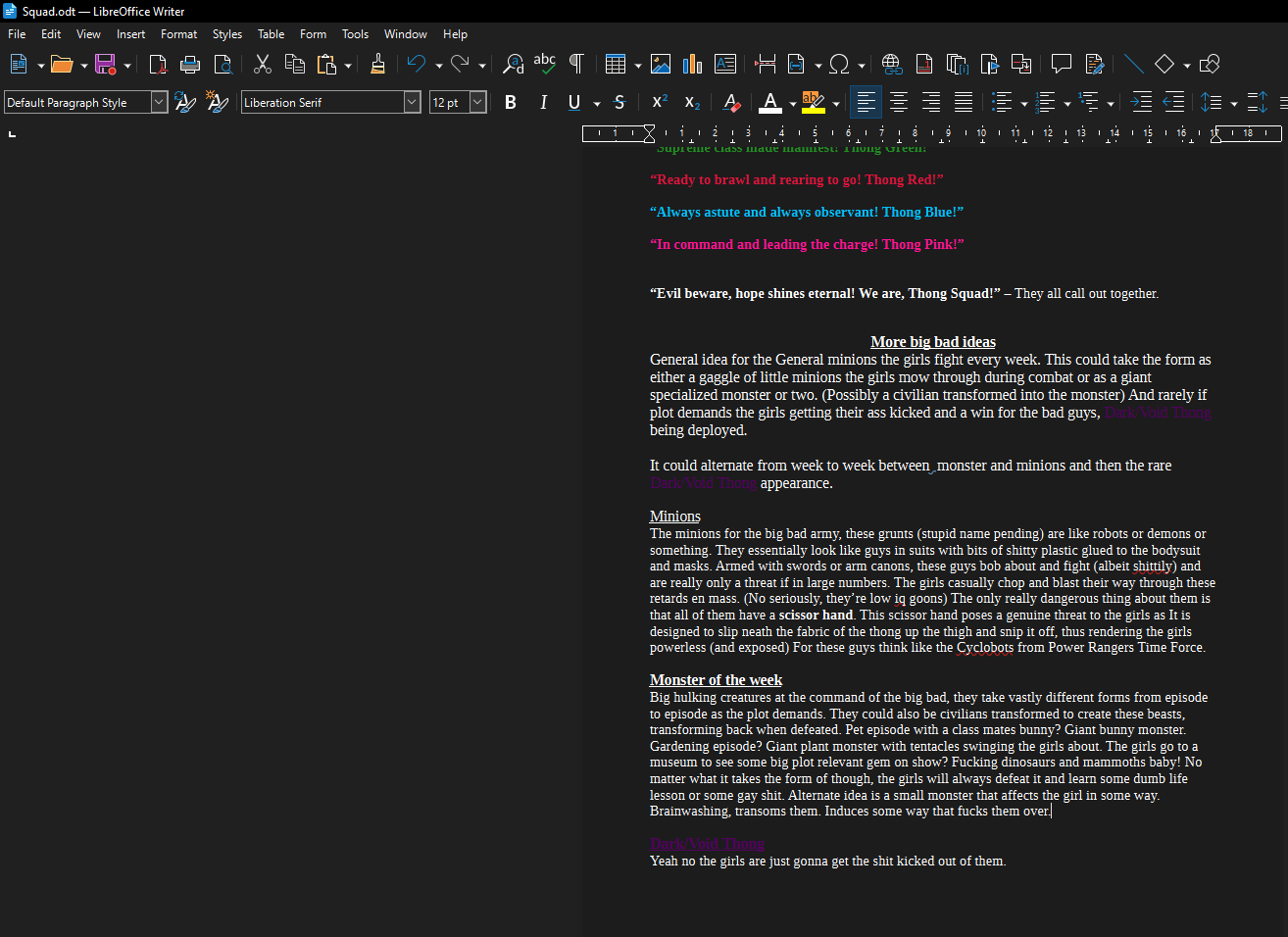This screenshot has width=1288, height=937.
Task: Toggle Underline formatting
Action: [x=574, y=102]
